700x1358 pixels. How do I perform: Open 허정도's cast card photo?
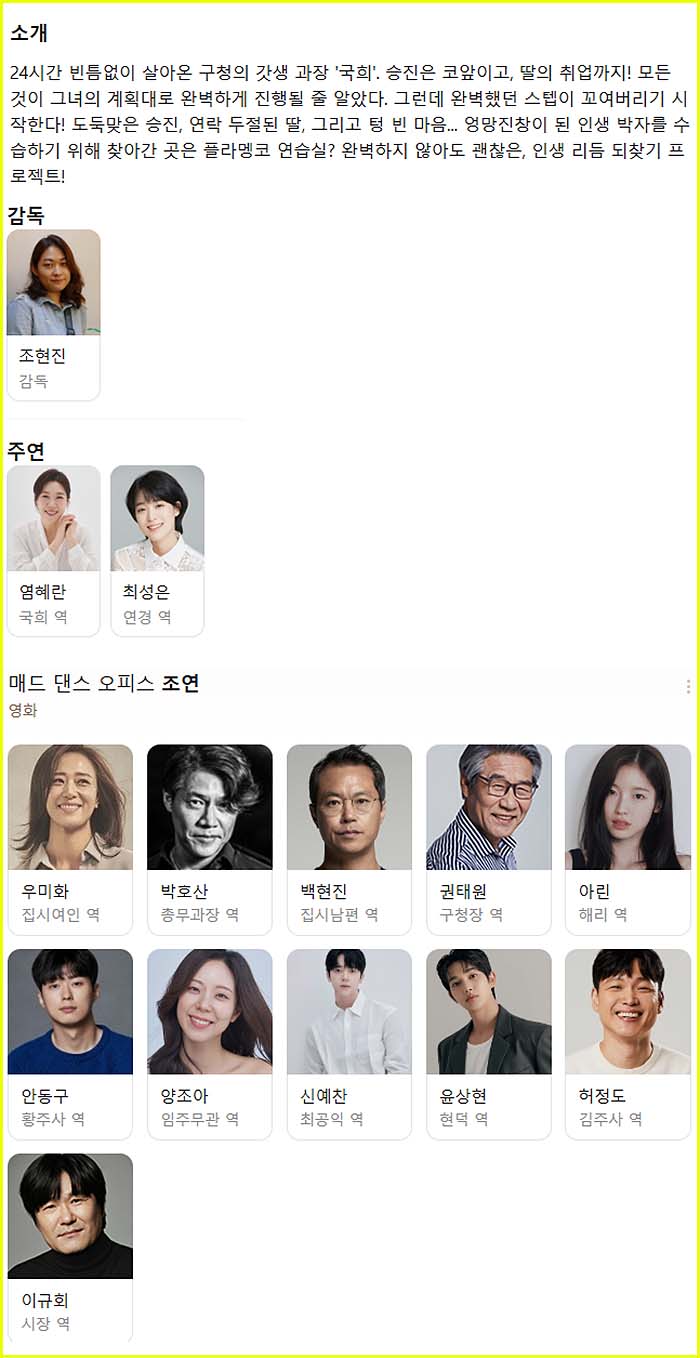click(x=628, y=1012)
